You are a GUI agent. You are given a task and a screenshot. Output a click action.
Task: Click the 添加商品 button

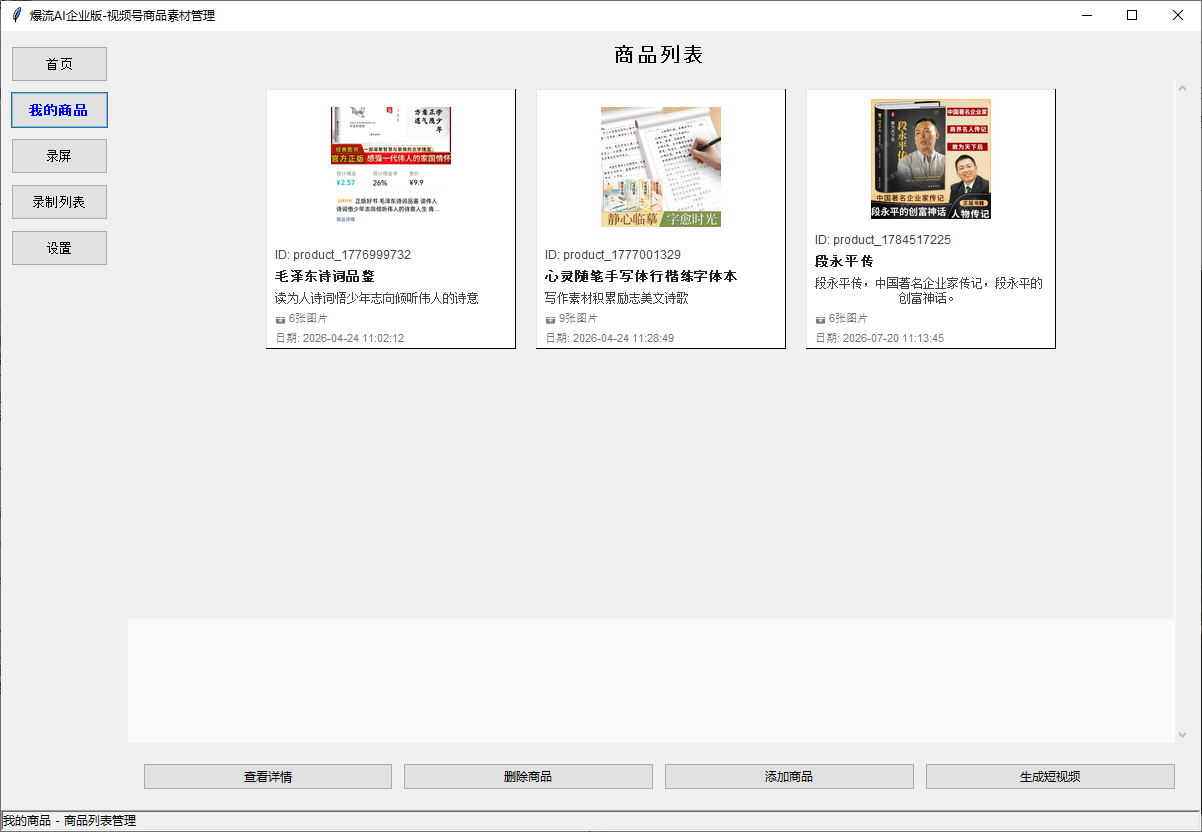coord(789,777)
